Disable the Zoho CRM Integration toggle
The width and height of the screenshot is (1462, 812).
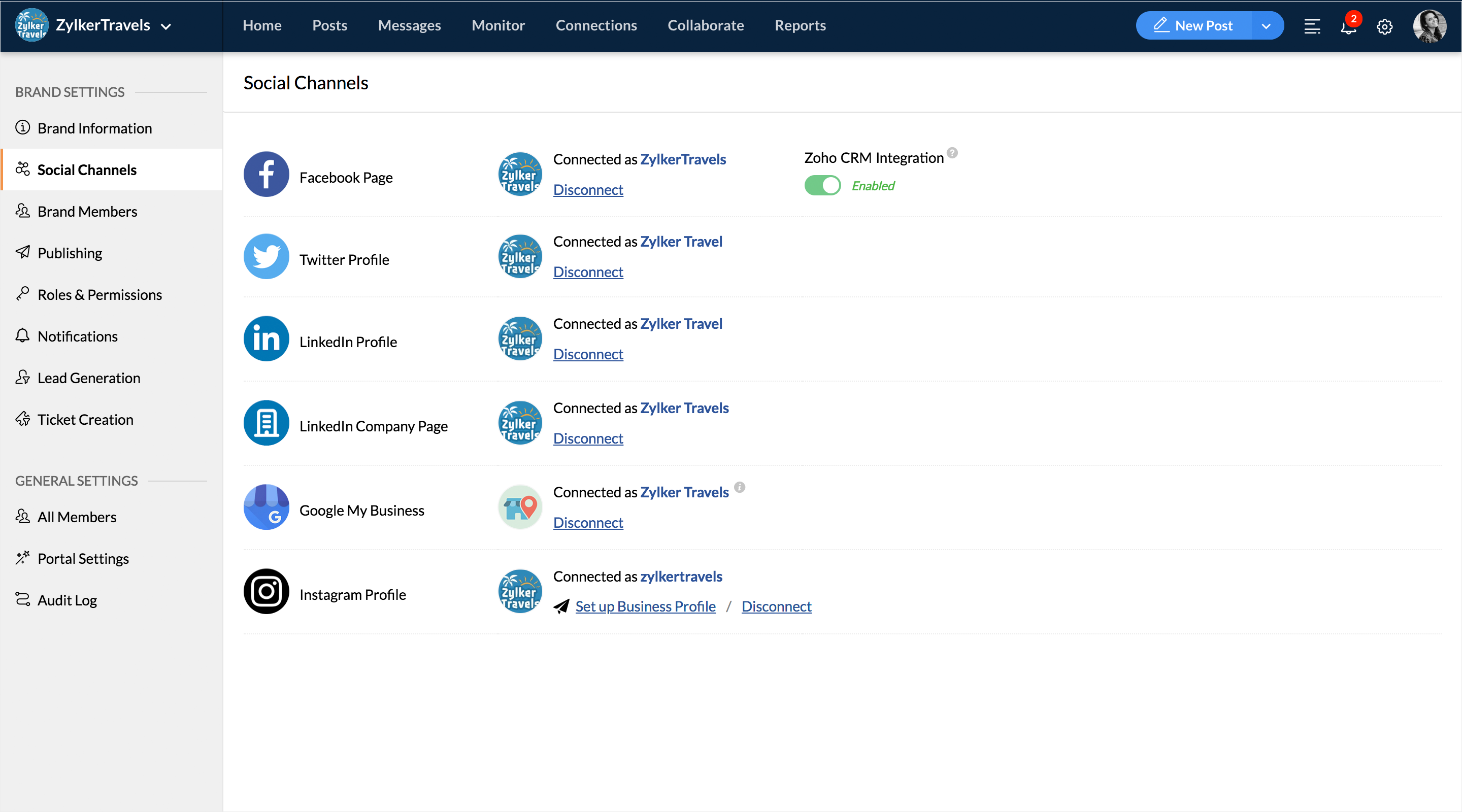click(x=822, y=186)
